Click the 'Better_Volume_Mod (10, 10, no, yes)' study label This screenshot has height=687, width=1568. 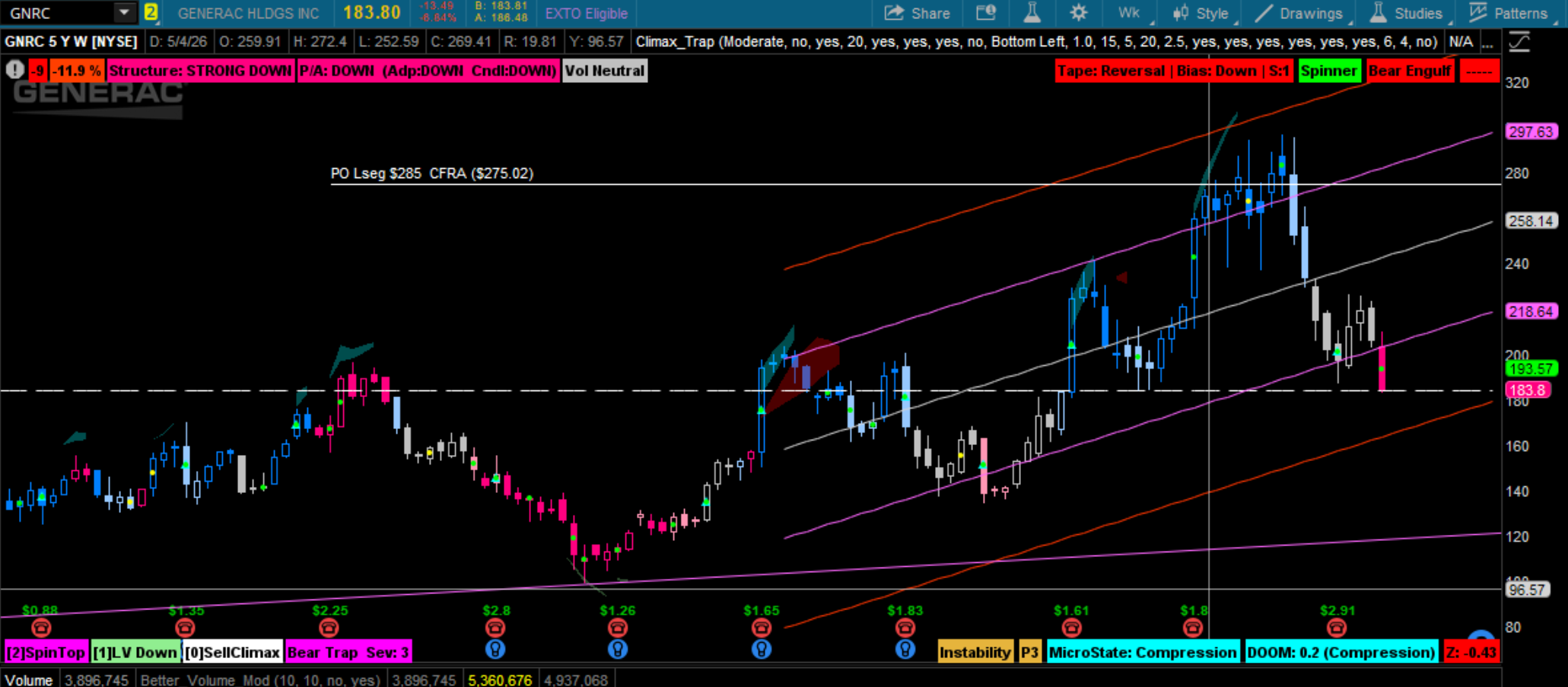[x=260, y=679]
